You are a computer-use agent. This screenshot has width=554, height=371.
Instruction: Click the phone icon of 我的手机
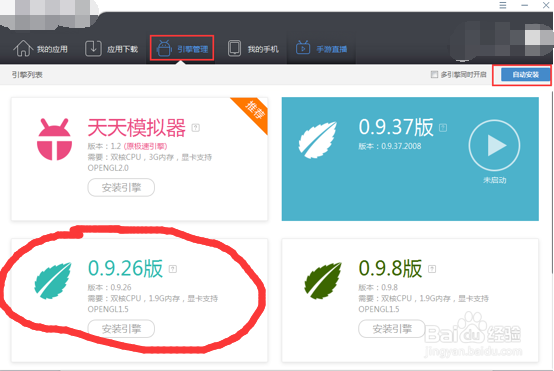click(x=234, y=48)
